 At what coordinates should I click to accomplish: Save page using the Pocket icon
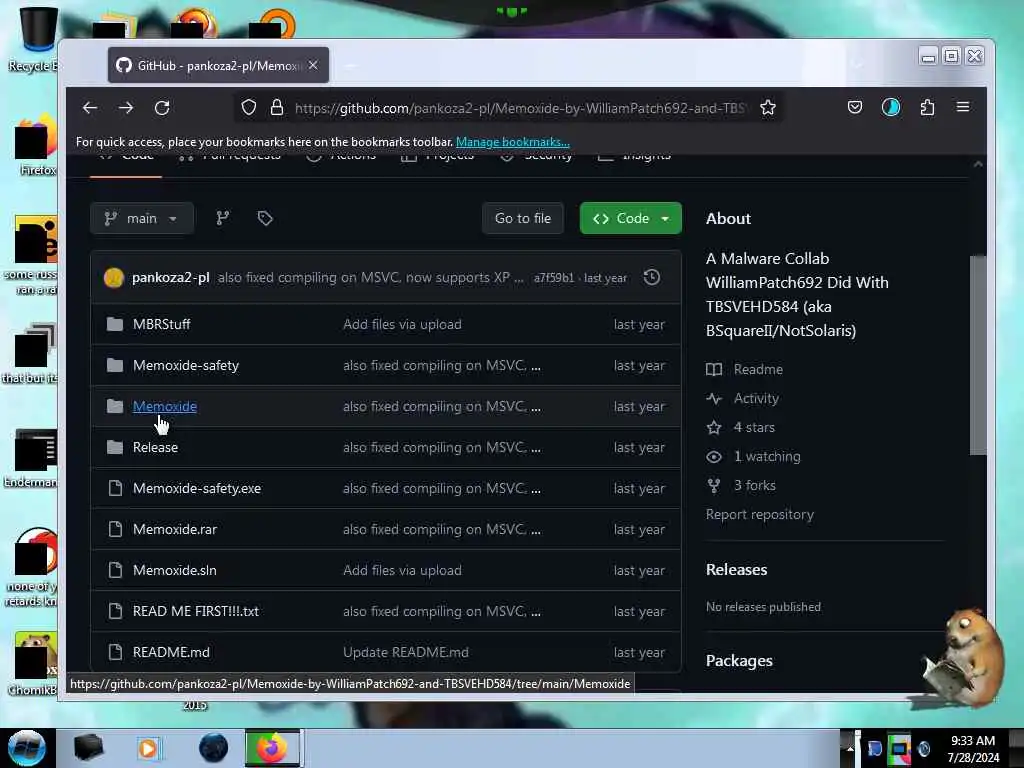click(855, 107)
